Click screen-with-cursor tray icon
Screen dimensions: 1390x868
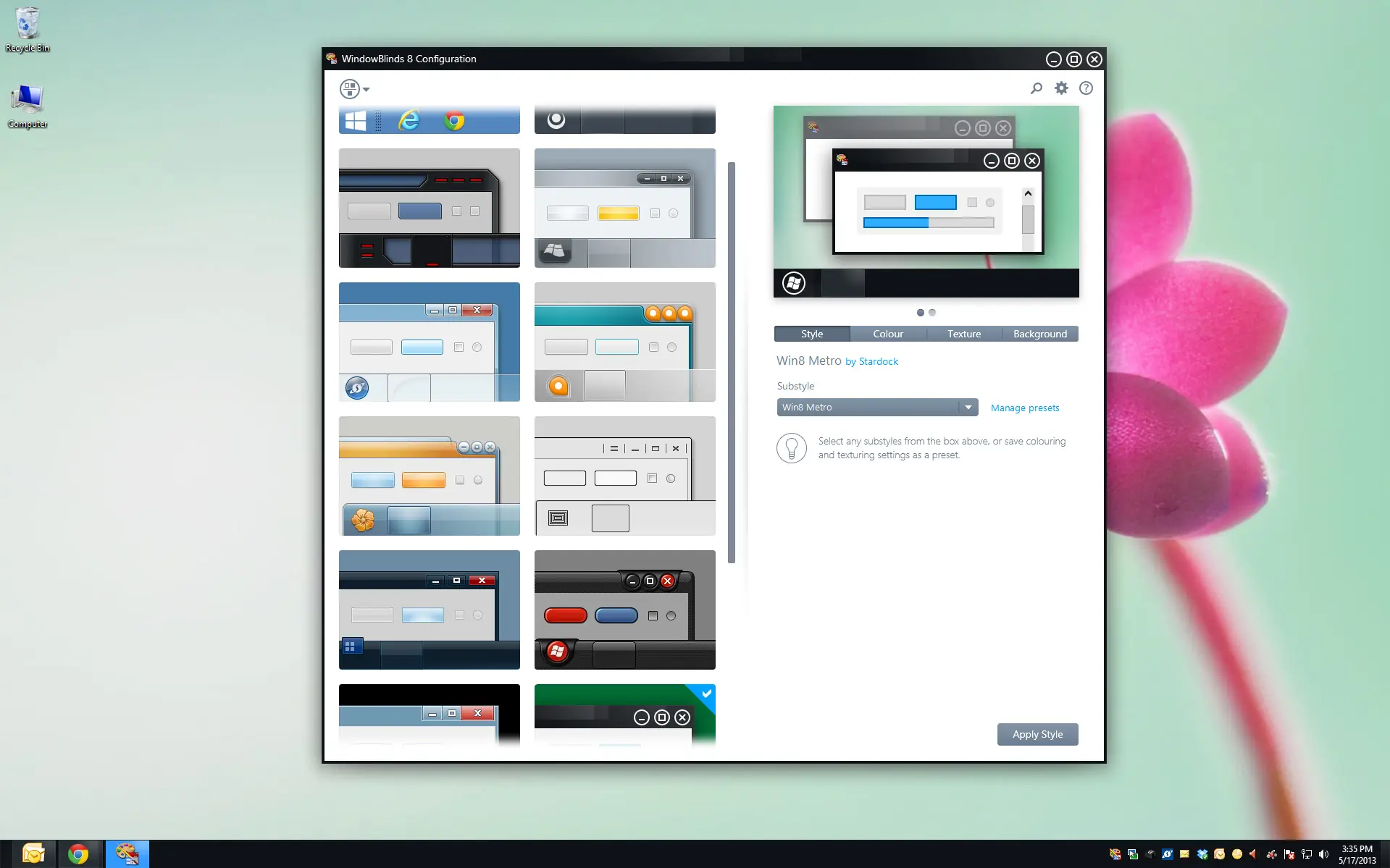pyautogui.click(x=1132, y=854)
